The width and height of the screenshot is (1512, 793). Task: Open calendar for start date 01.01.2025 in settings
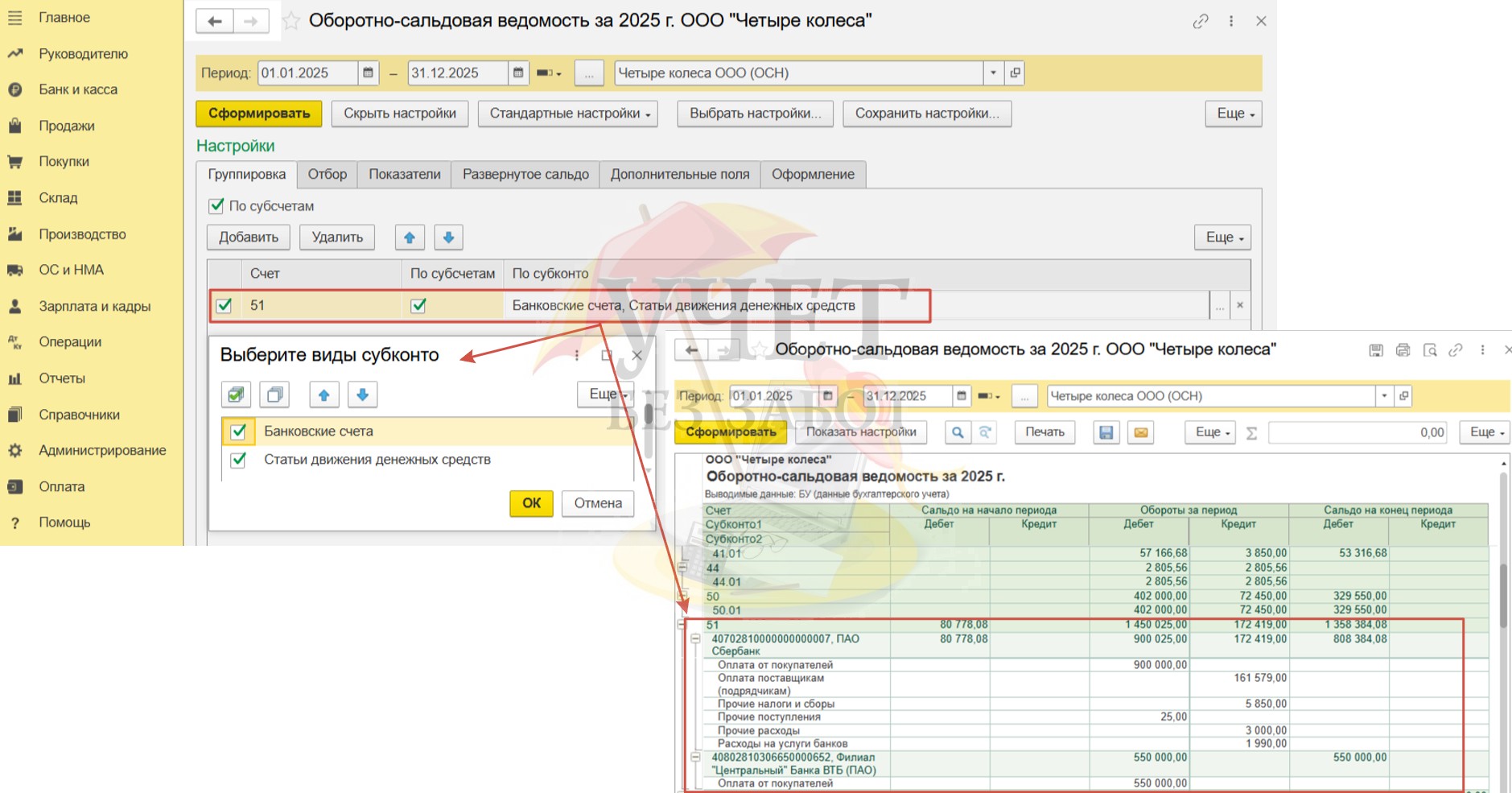(x=368, y=73)
